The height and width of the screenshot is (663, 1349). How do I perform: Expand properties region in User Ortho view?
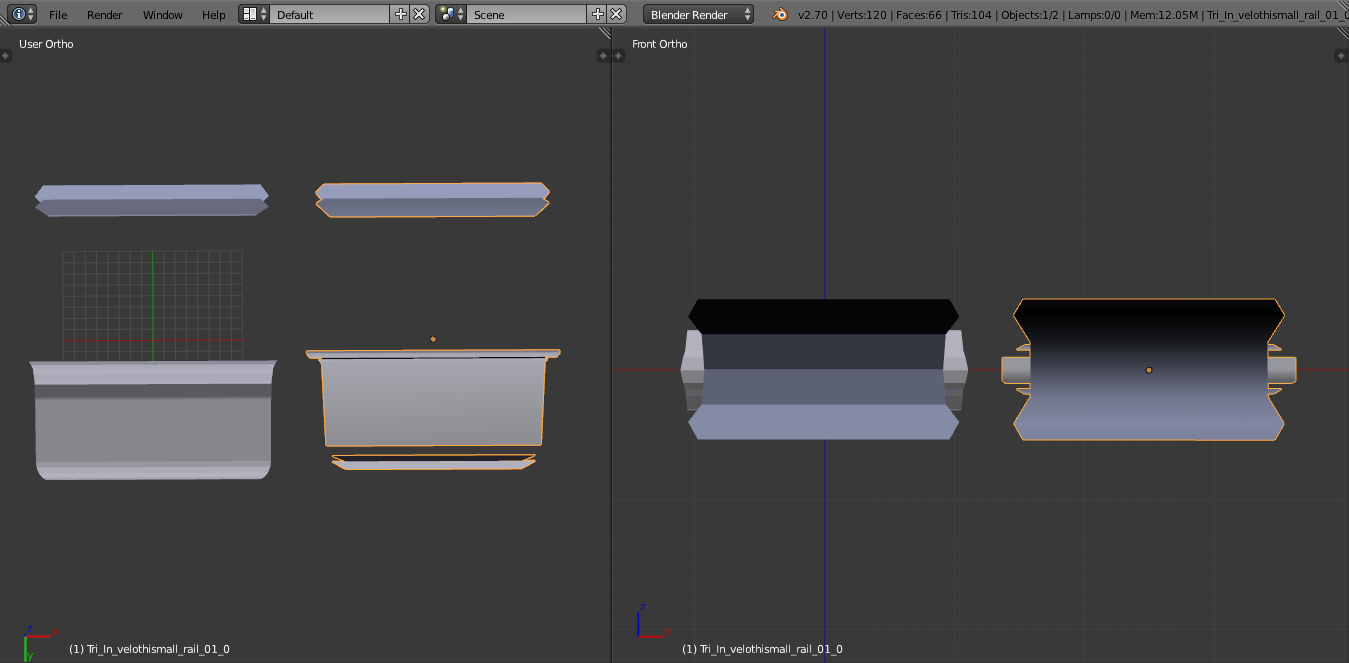pyautogui.click(x=604, y=57)
